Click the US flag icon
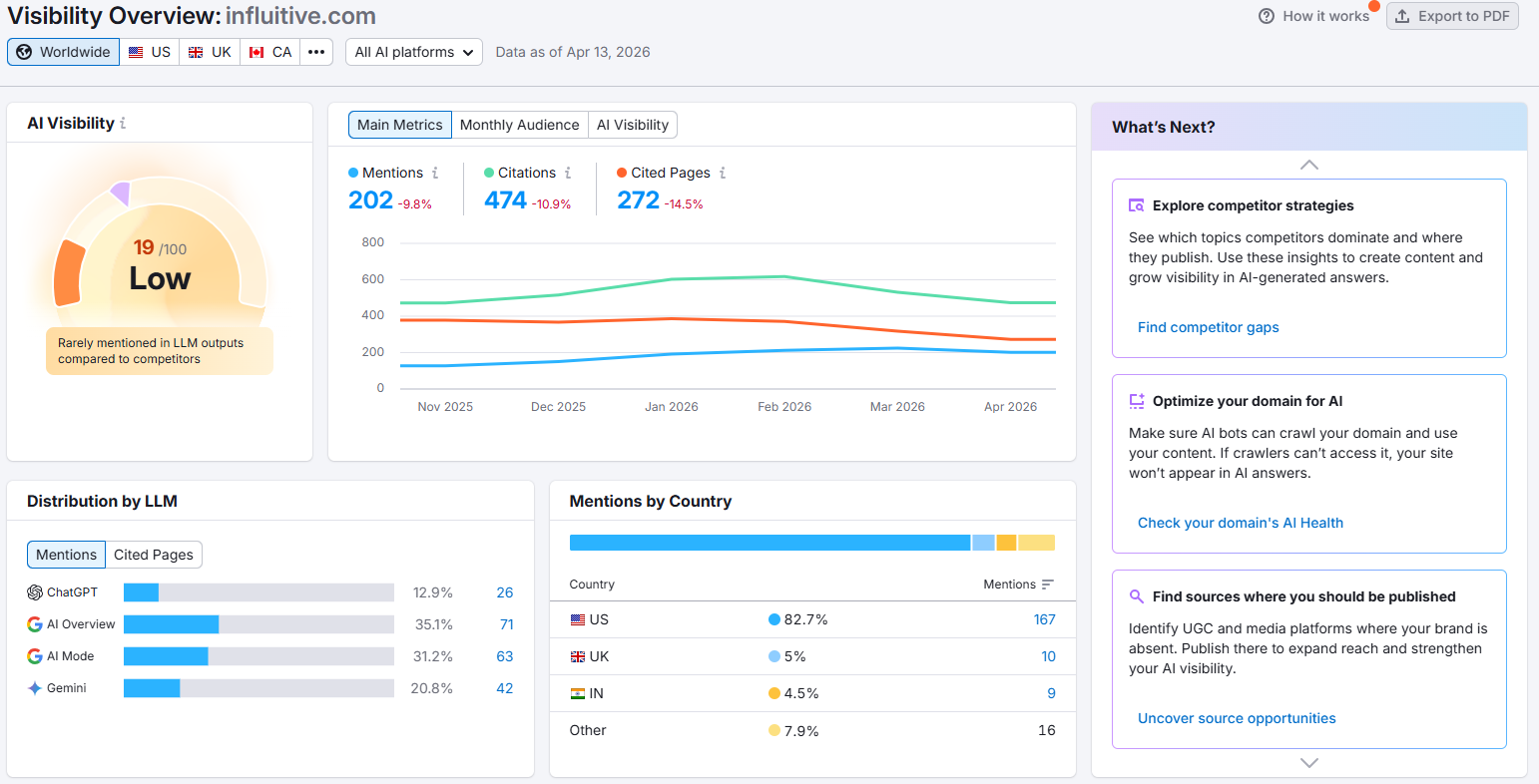 [x=136, y=52]
